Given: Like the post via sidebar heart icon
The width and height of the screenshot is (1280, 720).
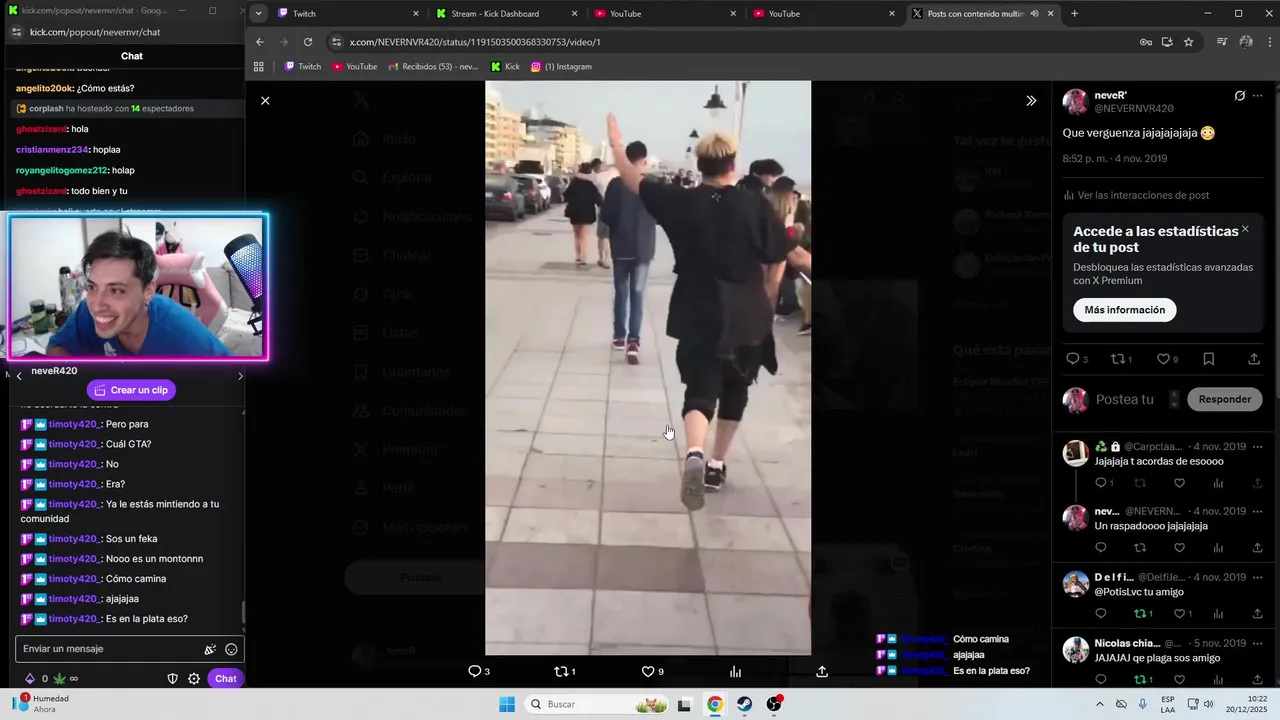Looking at the screenshot, I should (1167, 359).
